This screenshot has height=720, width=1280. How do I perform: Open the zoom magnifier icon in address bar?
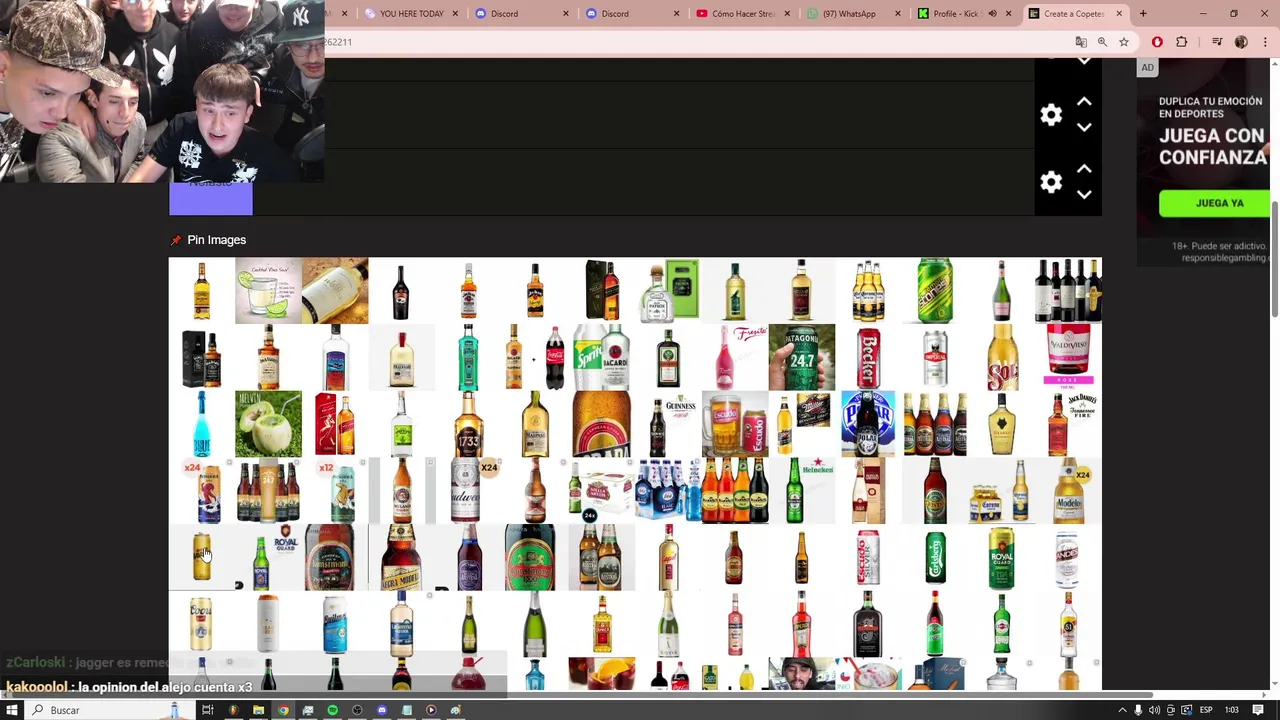tap(1102, 42)
